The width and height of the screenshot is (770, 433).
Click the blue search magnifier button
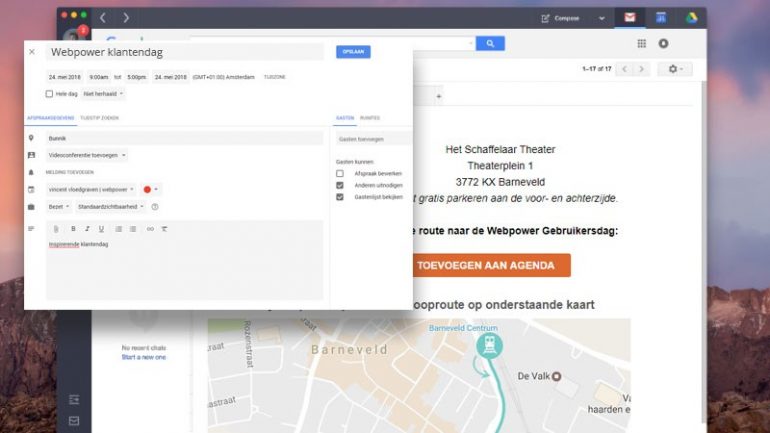point(490,43)
